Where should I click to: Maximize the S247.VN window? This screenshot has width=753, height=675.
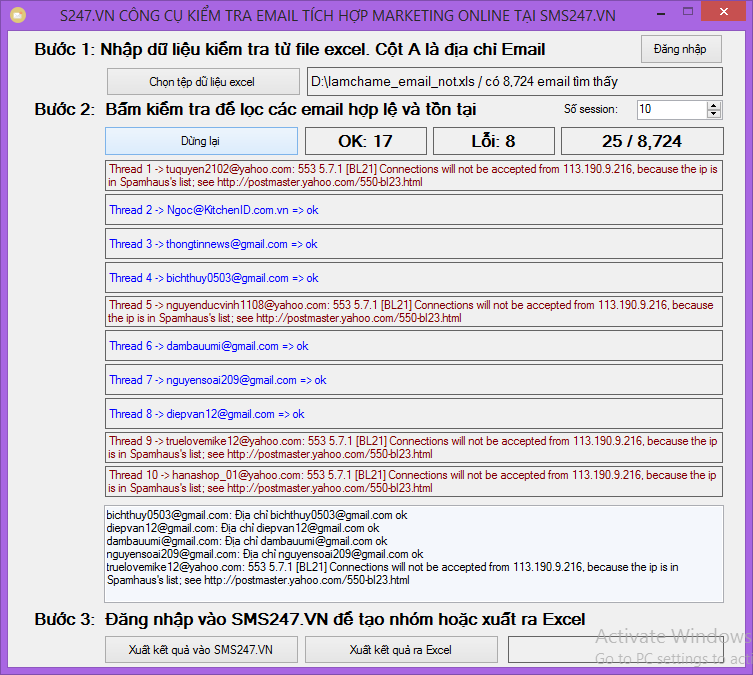pyautogui.click(x=688, y=12)
